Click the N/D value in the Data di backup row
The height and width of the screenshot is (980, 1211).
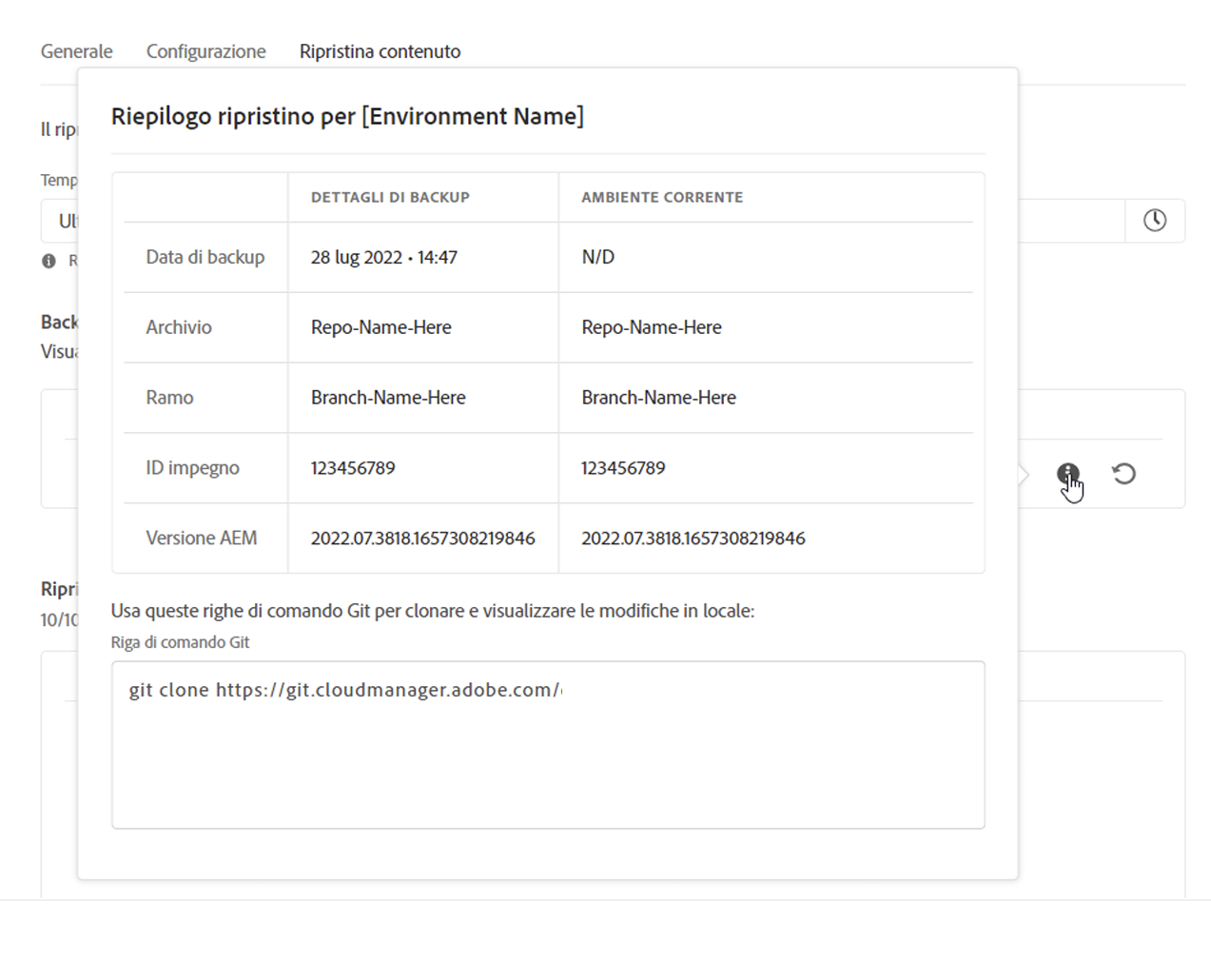click(x=597, y=257)
